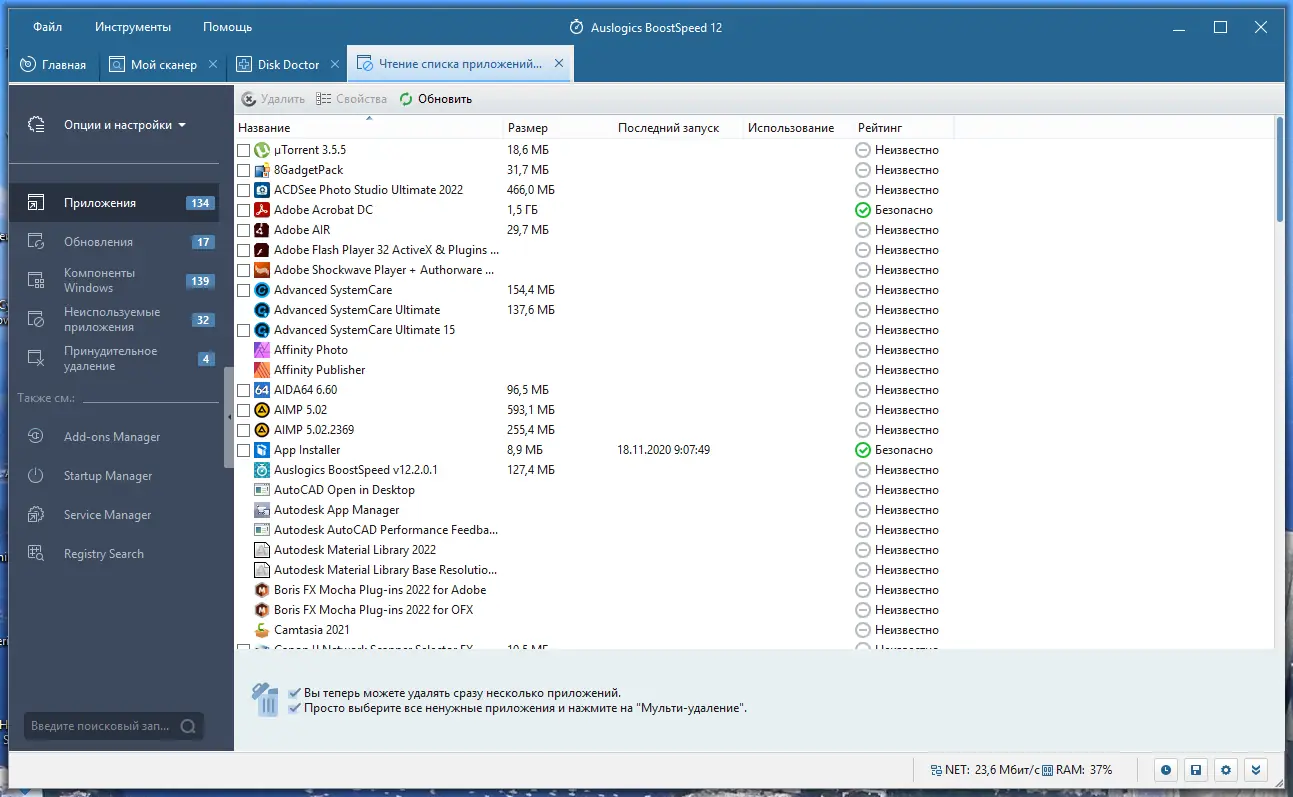The width and height of the screenshot is (1293, 797).
Task: Click the Компоненты Windows sidebar icon
Action: tap(36, 281)
